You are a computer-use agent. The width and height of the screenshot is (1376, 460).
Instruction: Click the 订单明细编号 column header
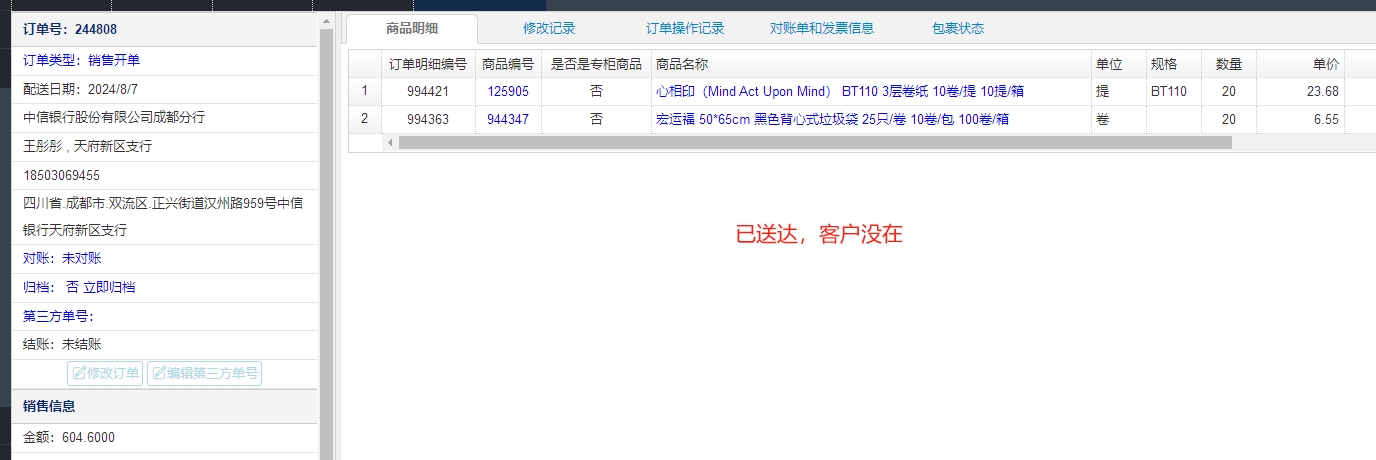(x=428, y=64)
